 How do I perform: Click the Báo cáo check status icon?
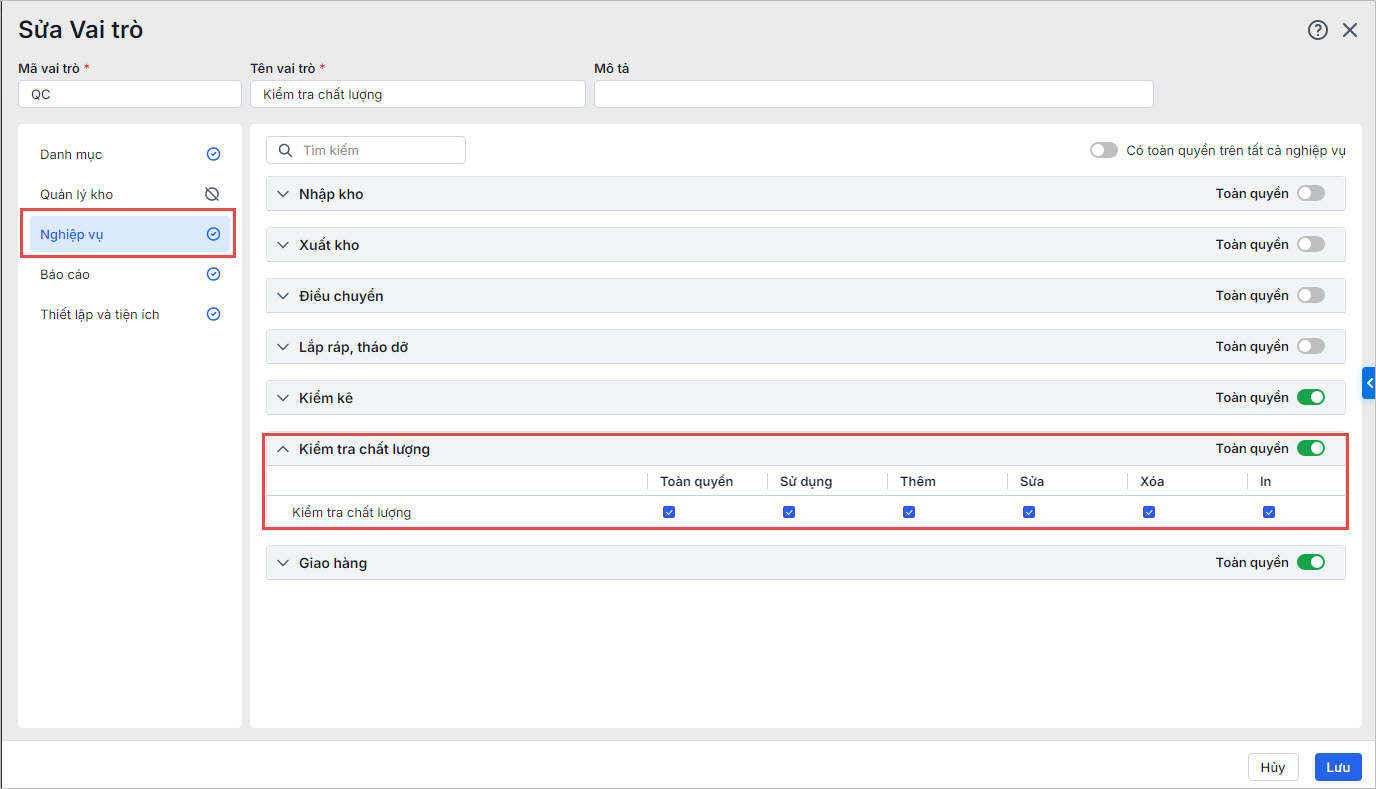click(x=213, y=274)
